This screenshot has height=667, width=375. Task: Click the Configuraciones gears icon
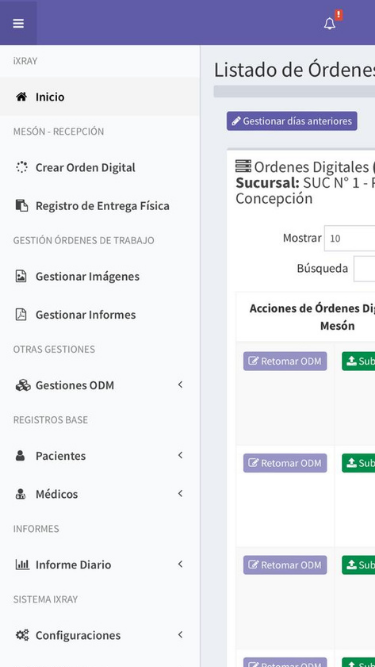[22, 635]
